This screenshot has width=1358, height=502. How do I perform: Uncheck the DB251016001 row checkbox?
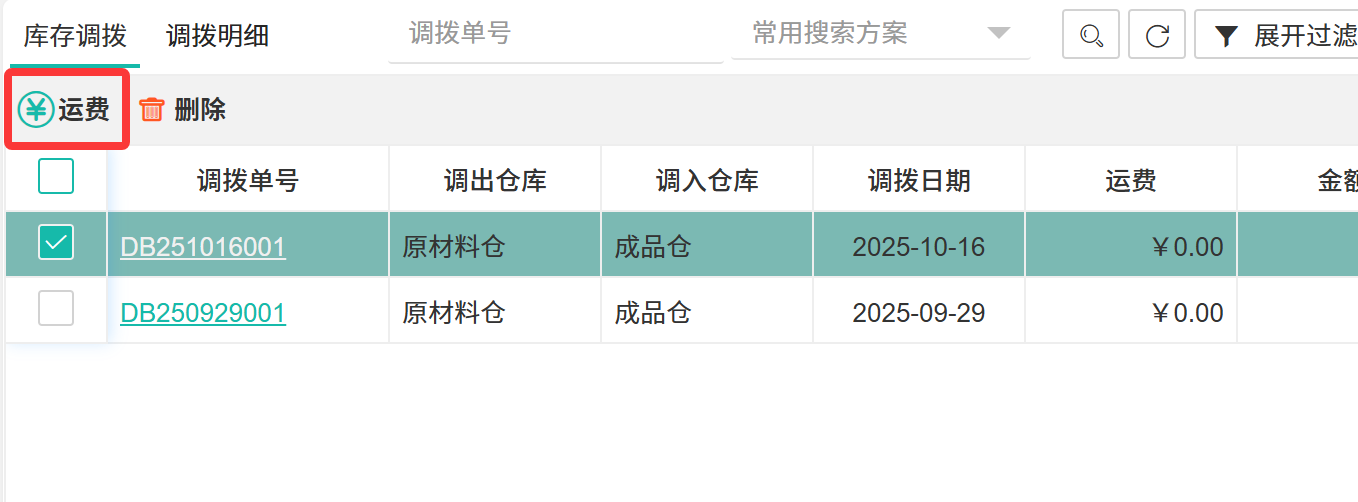(x=56, y=242)
